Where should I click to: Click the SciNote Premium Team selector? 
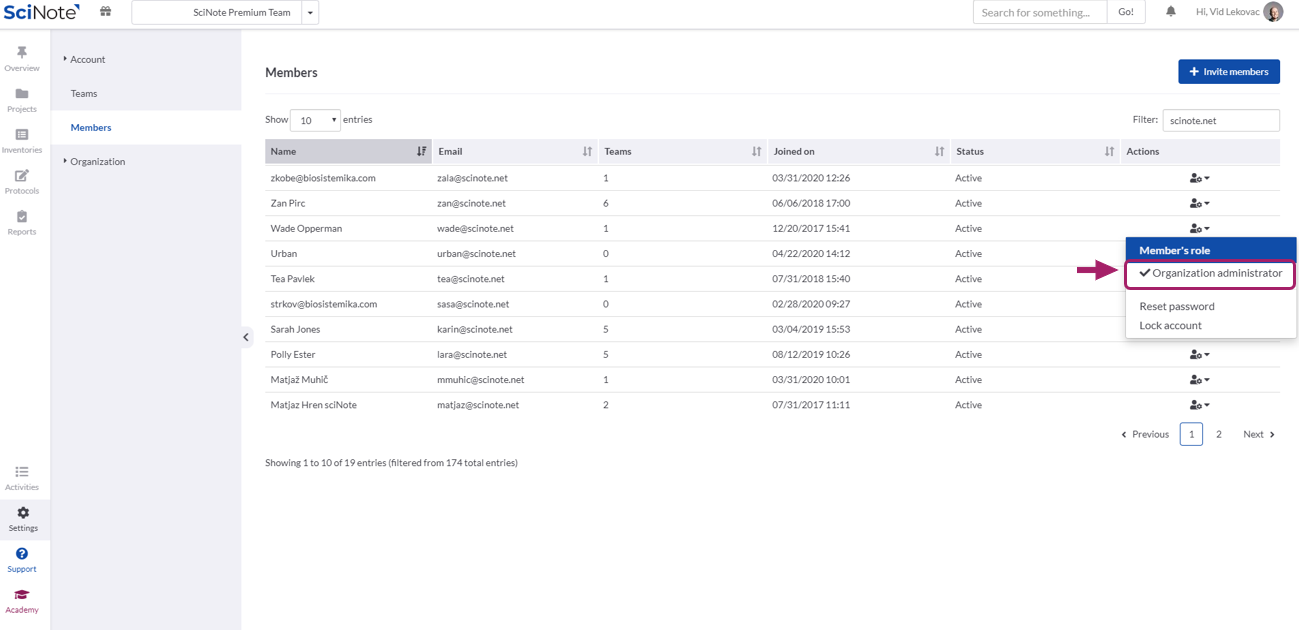(217, 13)
